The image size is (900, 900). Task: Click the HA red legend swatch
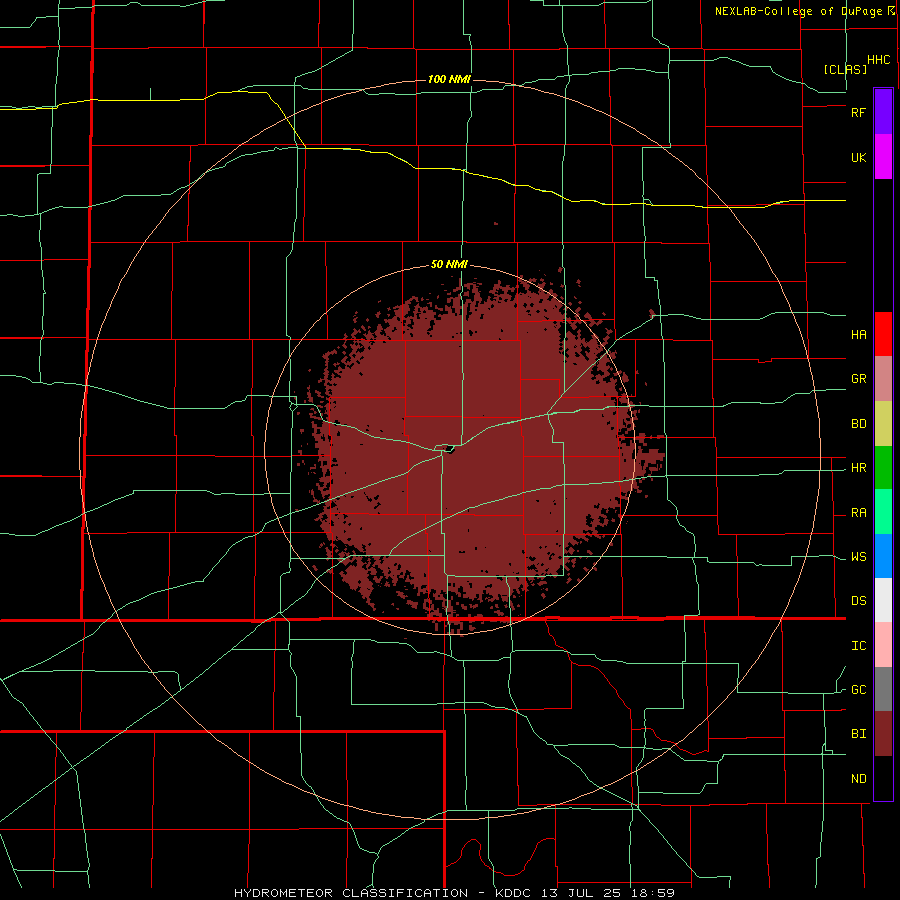pyautogui.click(x=883, y=334)
